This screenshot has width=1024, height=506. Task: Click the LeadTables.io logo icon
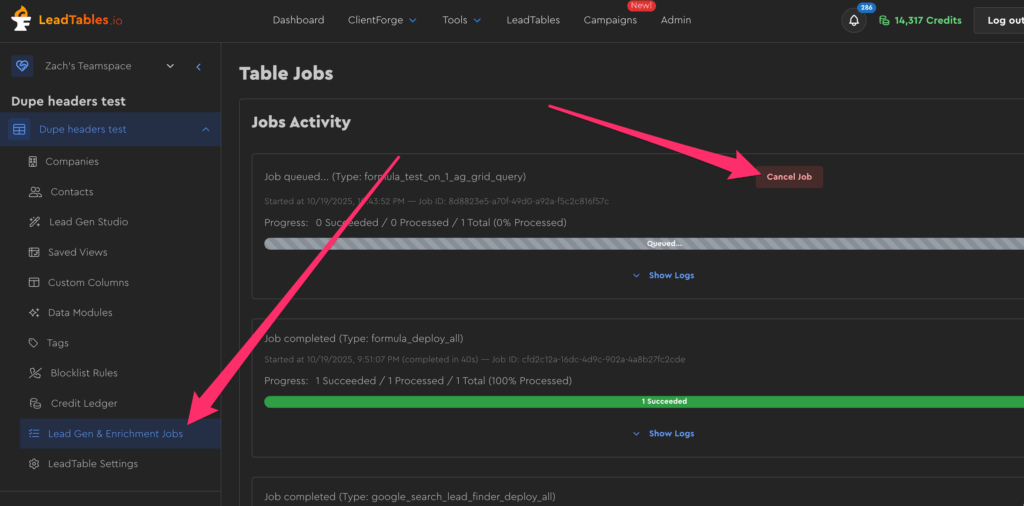(x=21, y=19)
